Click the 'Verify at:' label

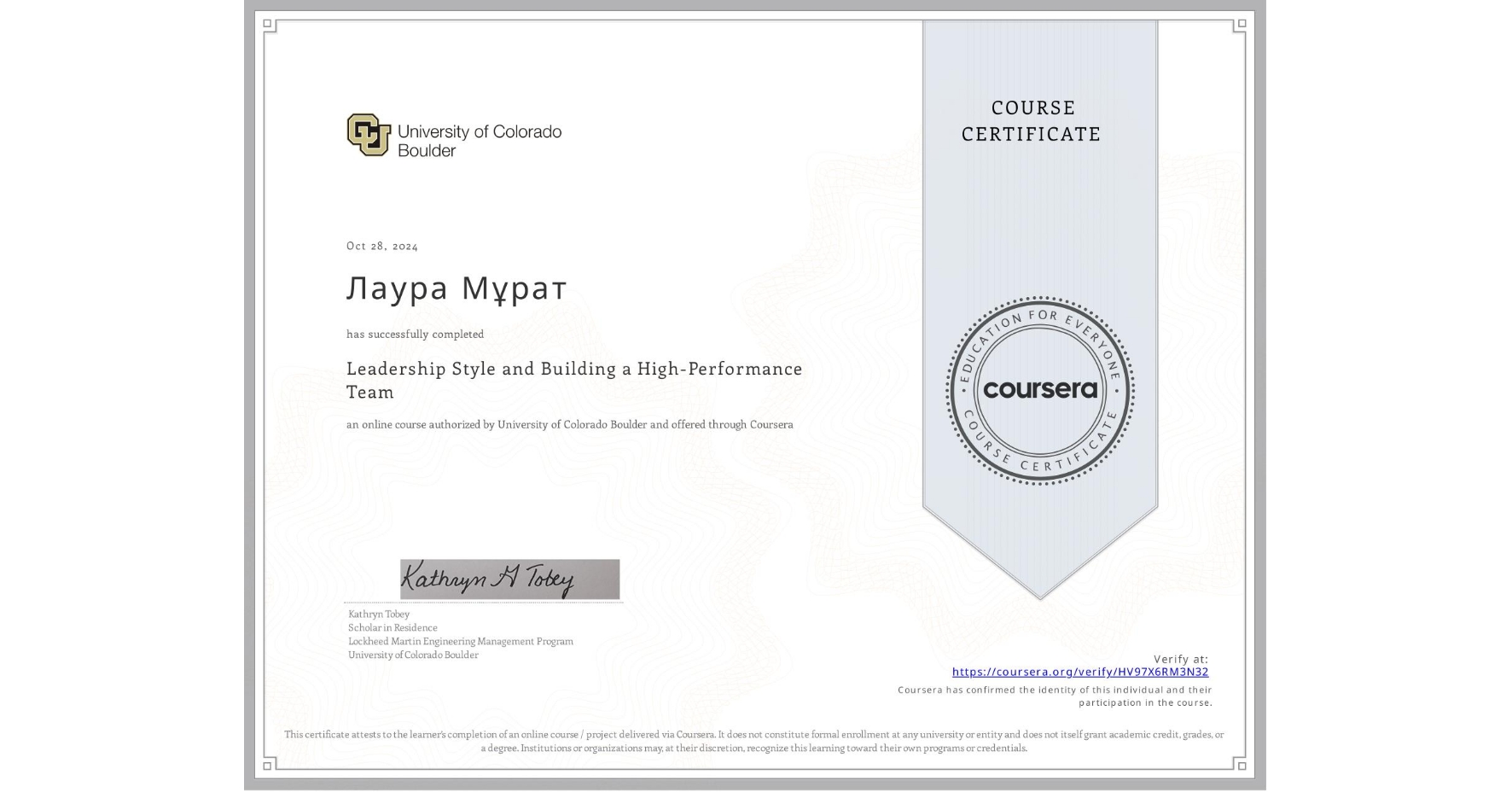click(1181, 659)
